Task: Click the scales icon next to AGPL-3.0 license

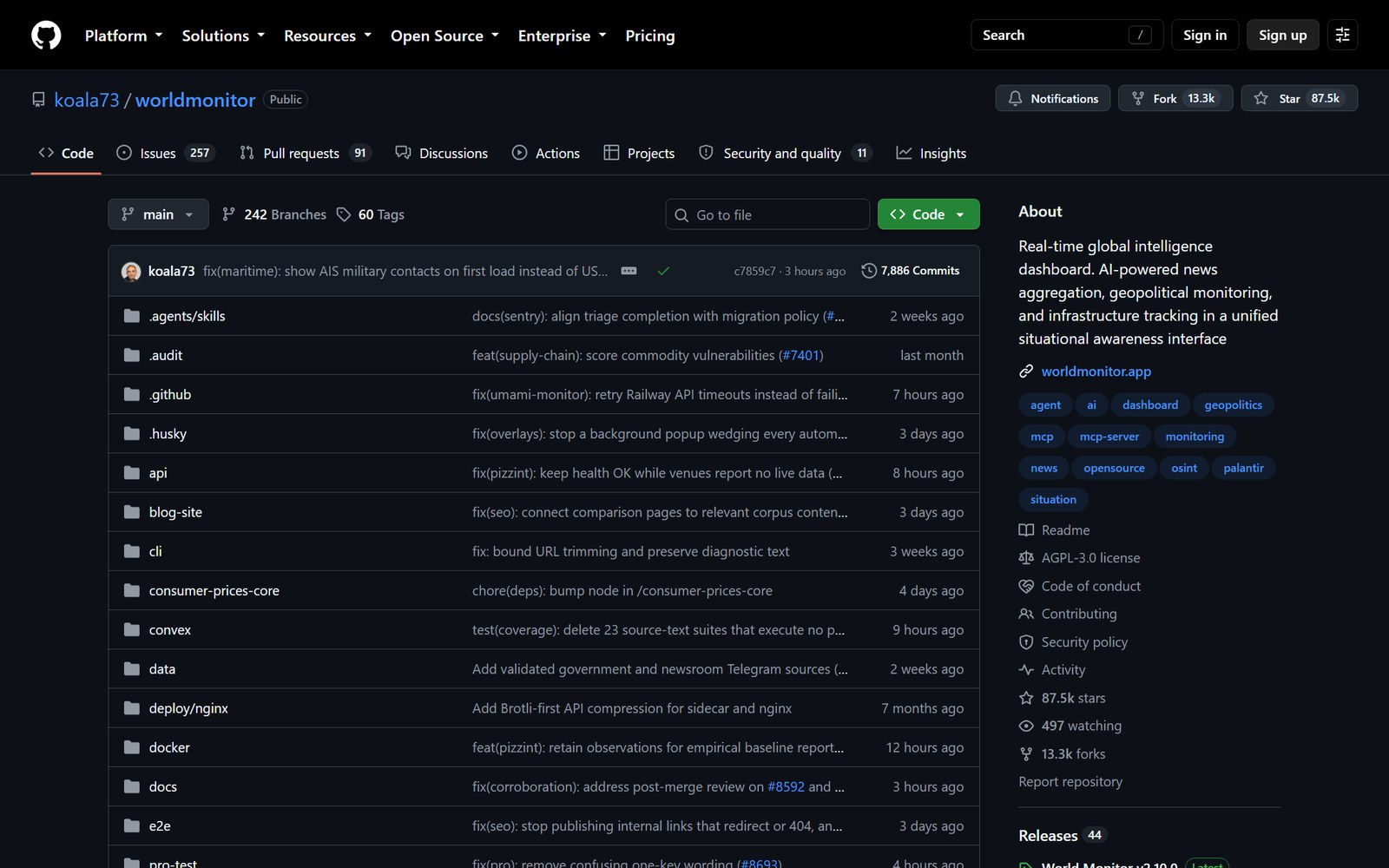Action: [x=1026, y=558]
